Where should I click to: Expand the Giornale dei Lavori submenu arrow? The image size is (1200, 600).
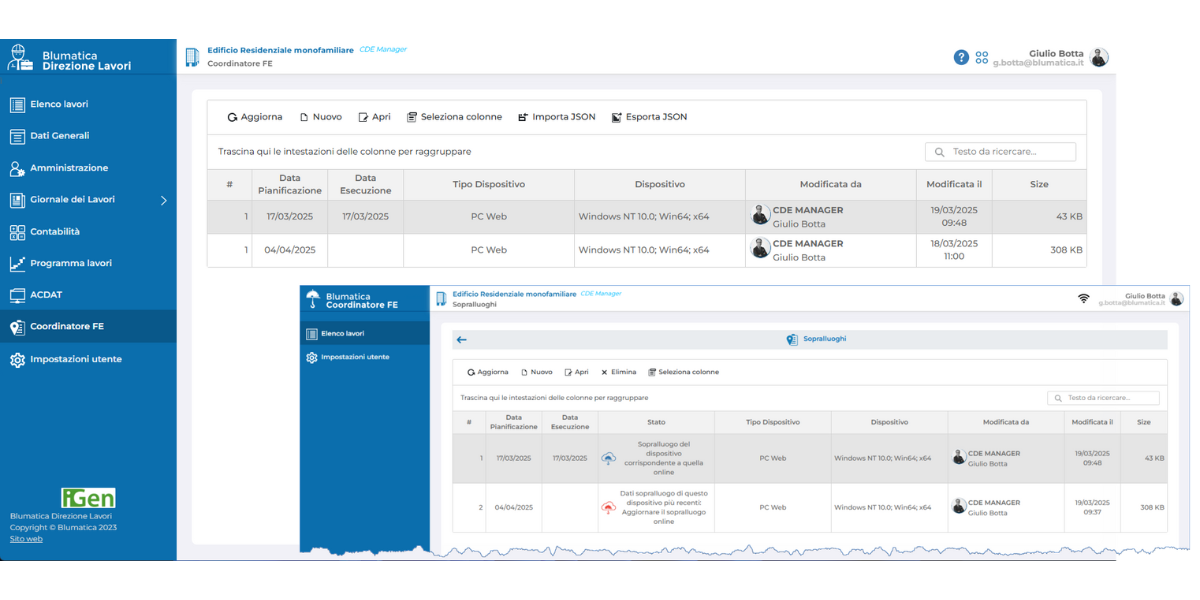click(164, 200)
